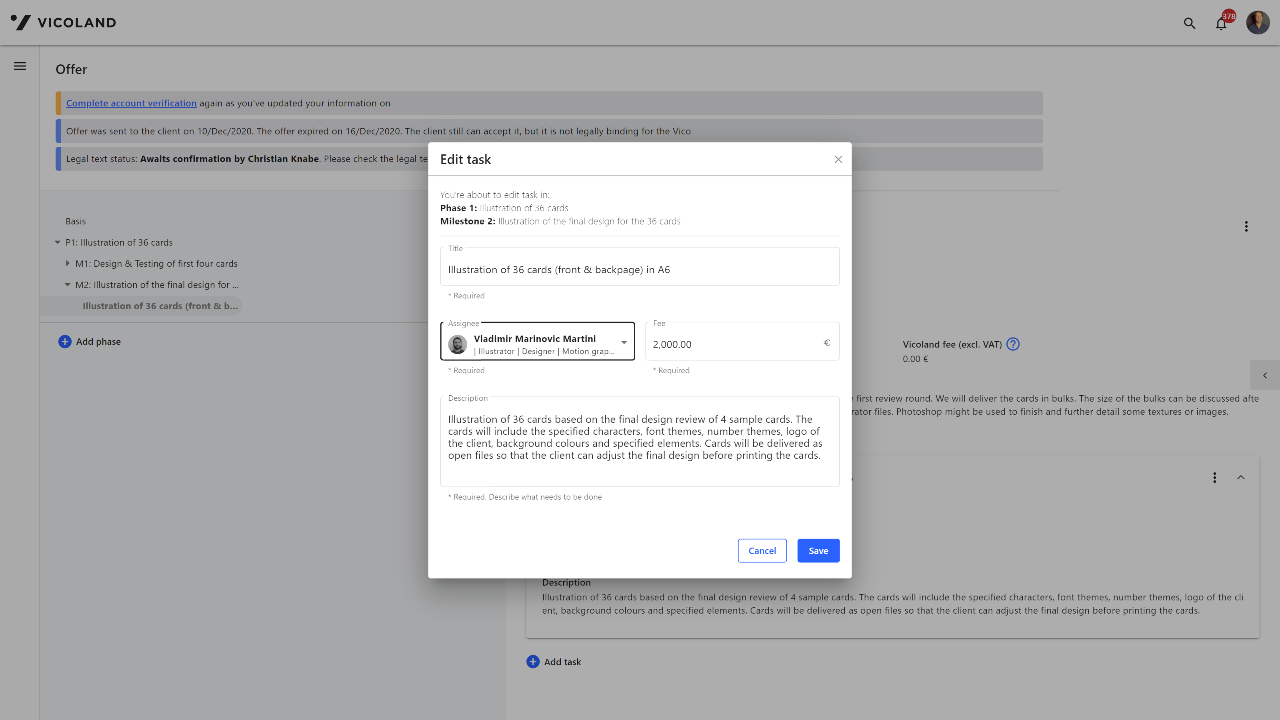Viewport: 1280px width, 720px height.
Task: Open the notifications bell
Action: [x=1221, y=23]
